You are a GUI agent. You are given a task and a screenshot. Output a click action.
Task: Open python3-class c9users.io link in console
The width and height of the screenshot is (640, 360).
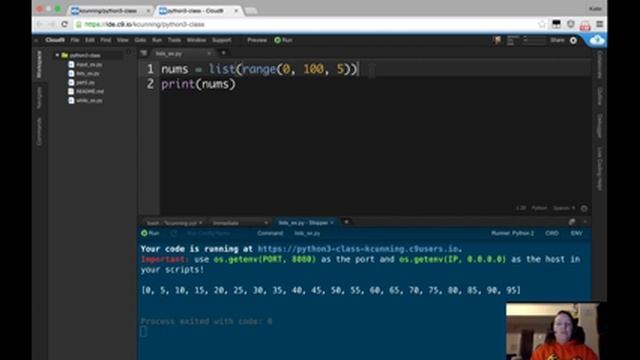(x=358, y=249)
